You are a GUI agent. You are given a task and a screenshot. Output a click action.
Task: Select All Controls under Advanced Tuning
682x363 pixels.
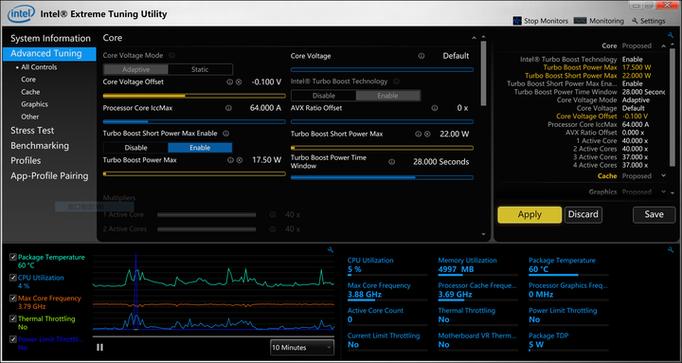39,67
